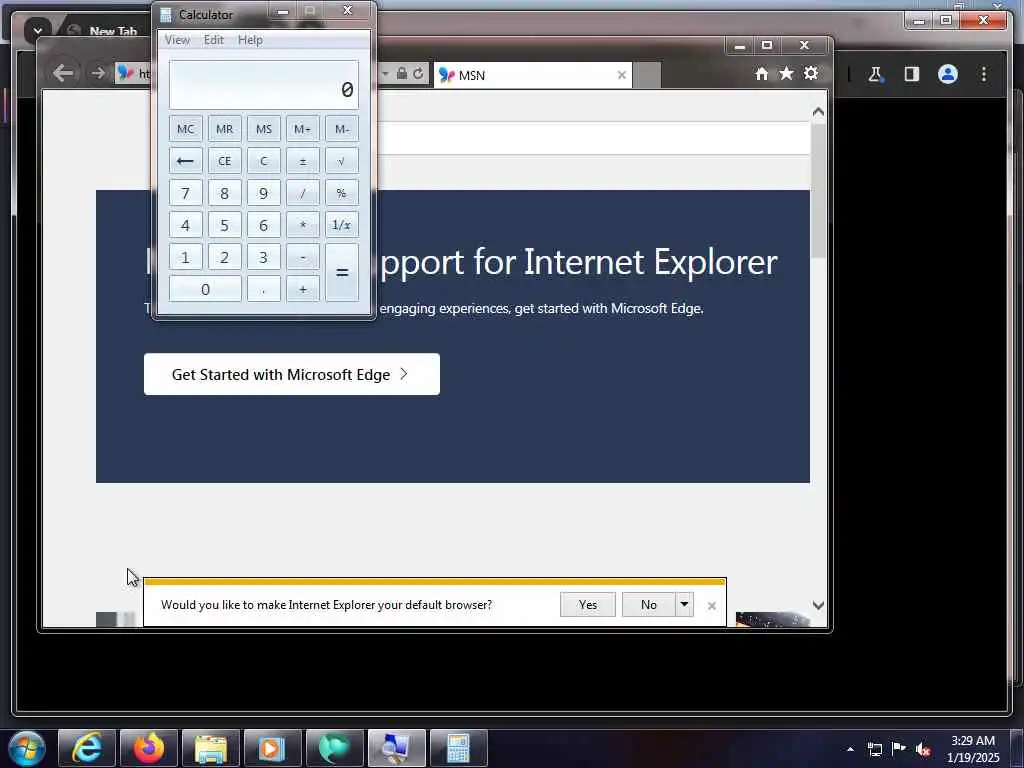Screen dimensions: 1024x768
Task: Click digit 0 in Calculator
Action: pos(205,289)
